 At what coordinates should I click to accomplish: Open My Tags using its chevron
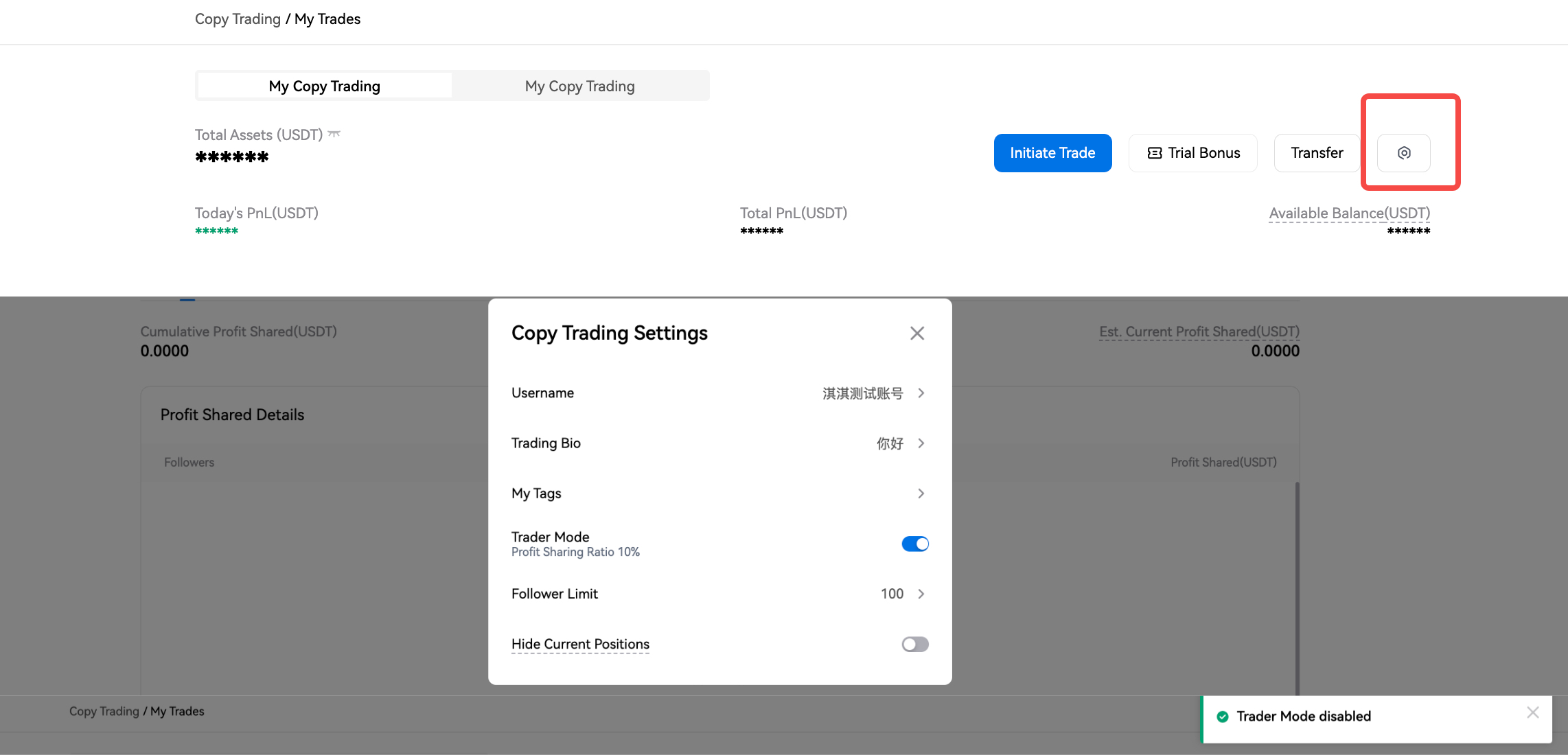click(921, 493)
